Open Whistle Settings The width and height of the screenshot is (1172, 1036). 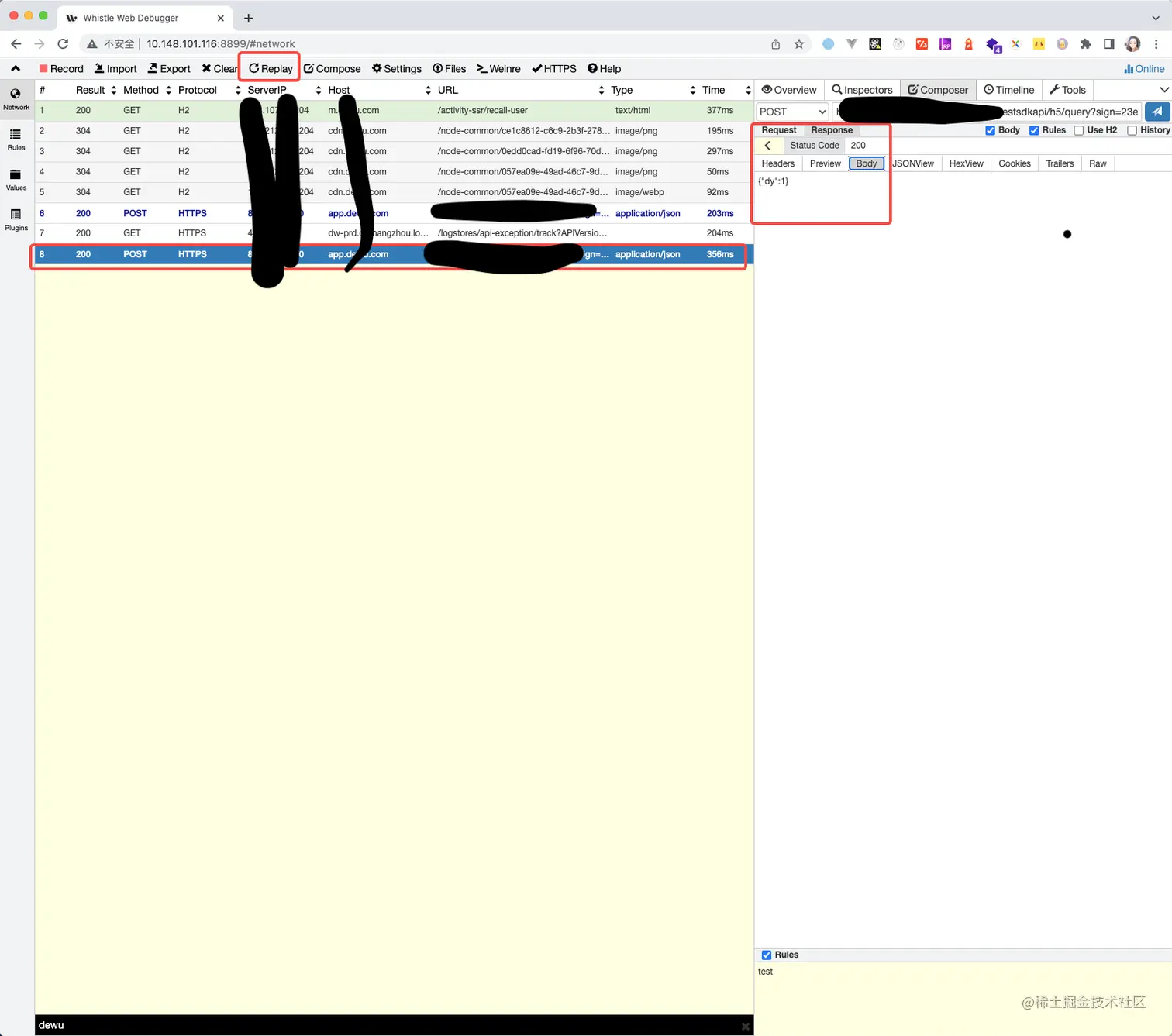[x=397, y=69]
